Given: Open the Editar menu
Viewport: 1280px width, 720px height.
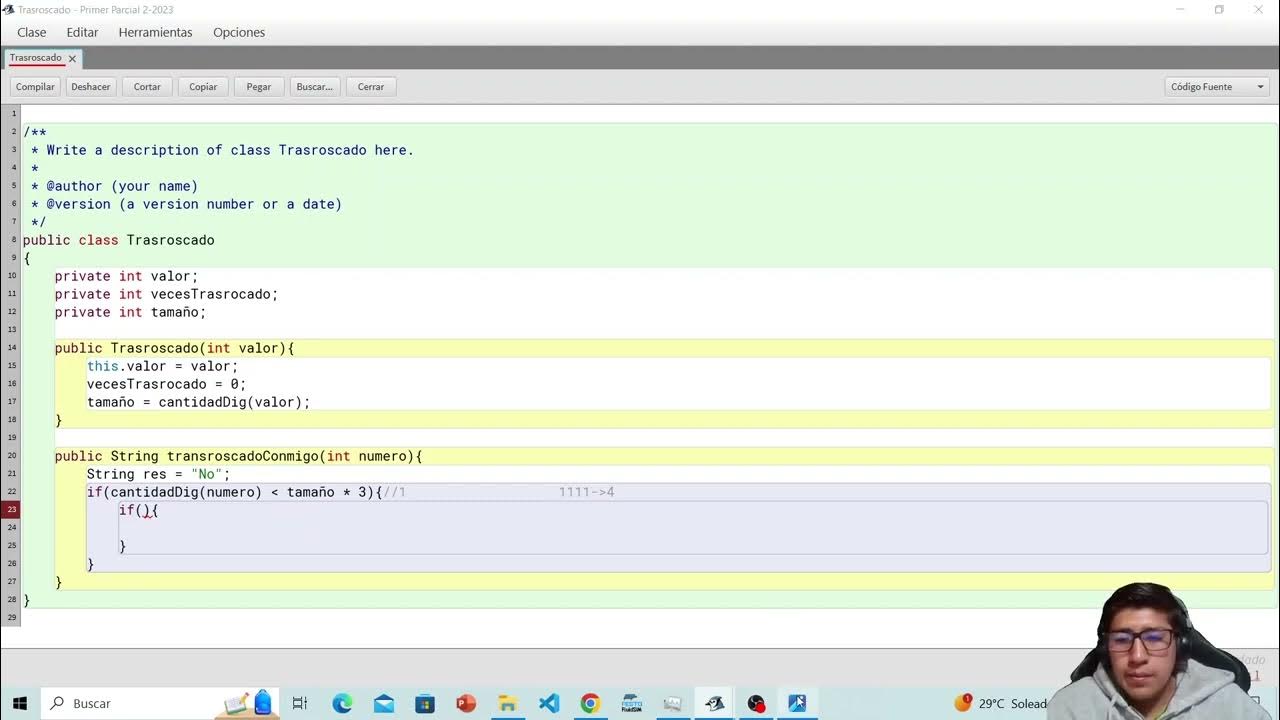Looking at the screenshot, I should click(x=83, y=32).
